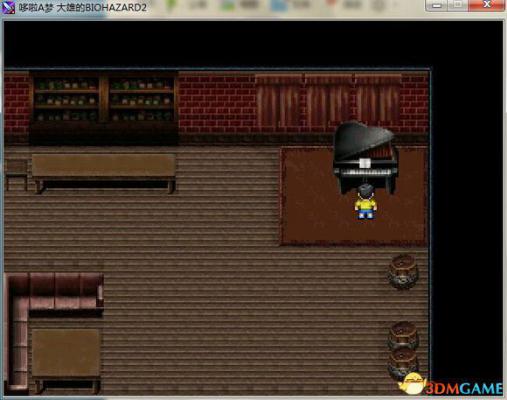Maximize the game window
This screenshot has width=507, height=400.
point(458,6)
